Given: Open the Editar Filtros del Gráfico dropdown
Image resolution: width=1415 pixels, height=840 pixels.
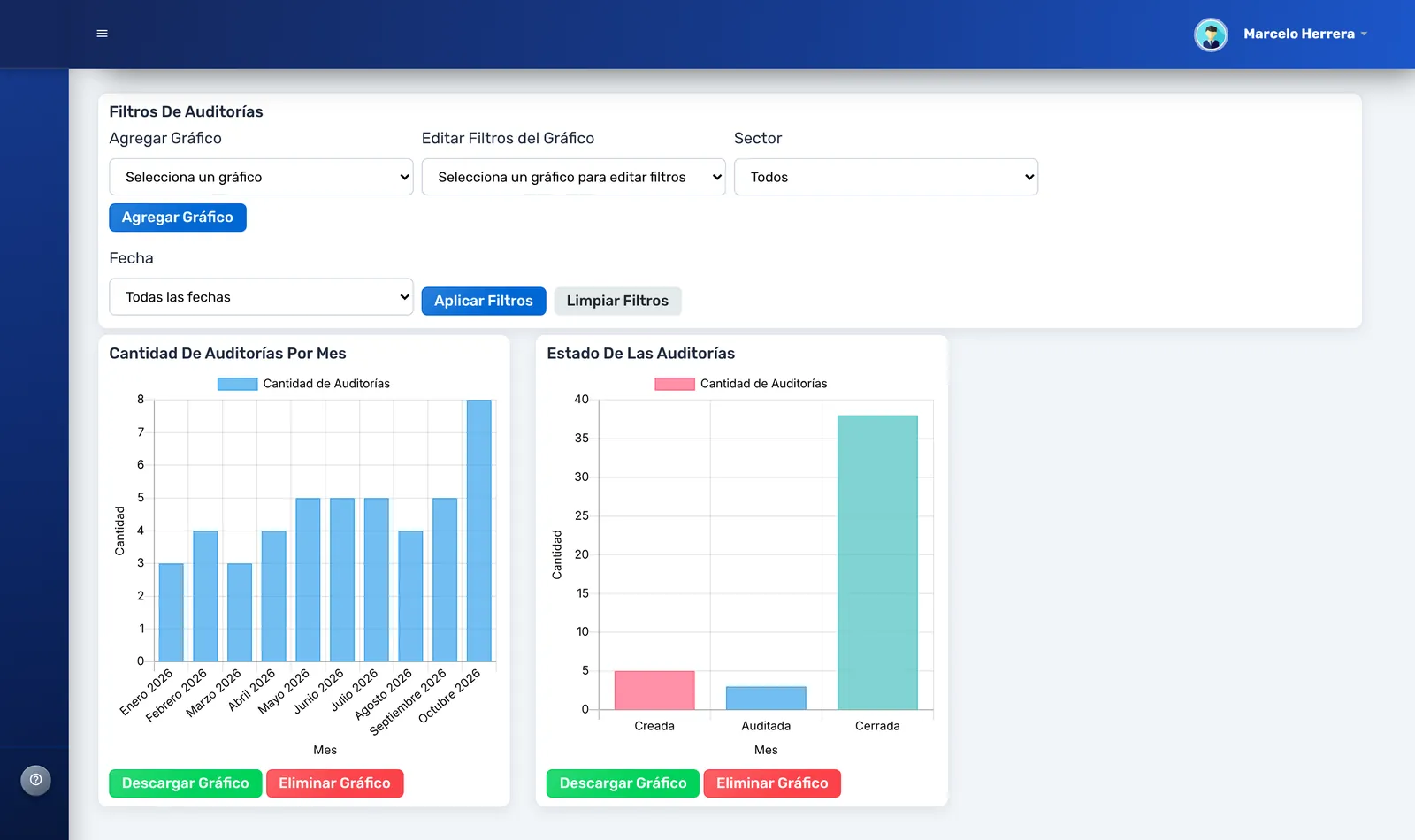Looking at the screenshot, I should 573,177.
